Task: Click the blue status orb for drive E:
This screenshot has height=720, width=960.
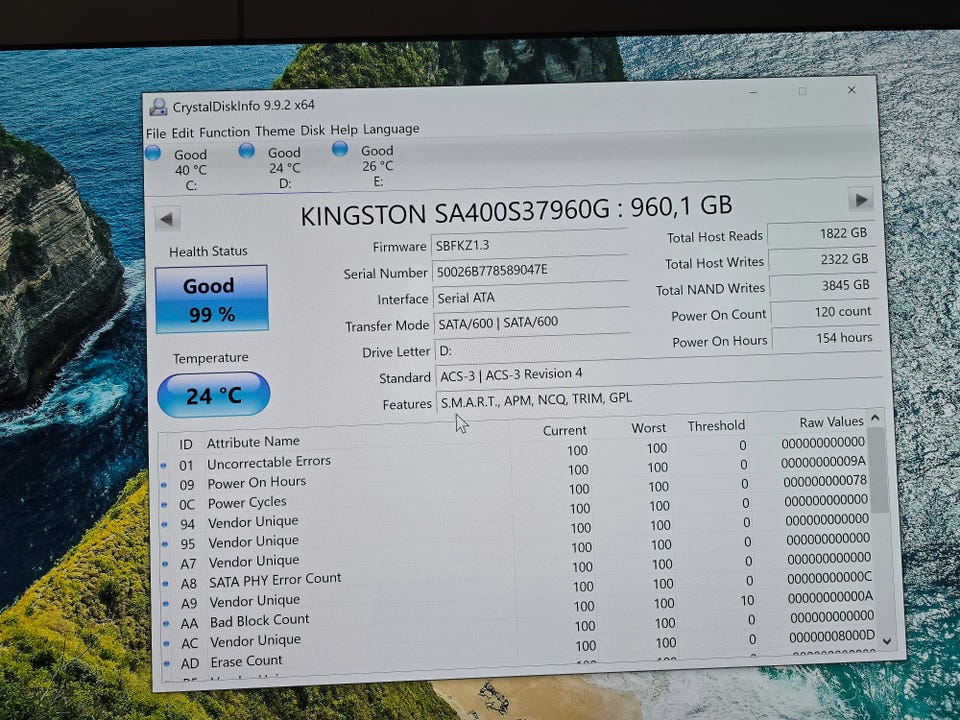Action: tap(340, 148)
